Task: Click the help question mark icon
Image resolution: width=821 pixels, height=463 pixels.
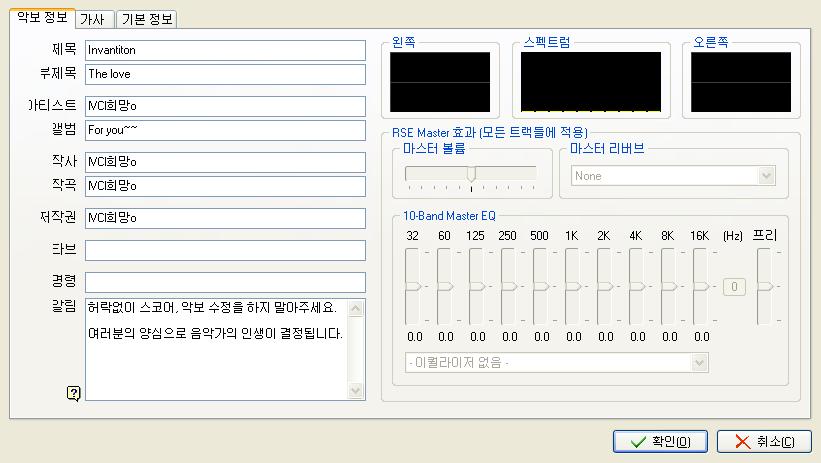Action: tap(74, 393)
